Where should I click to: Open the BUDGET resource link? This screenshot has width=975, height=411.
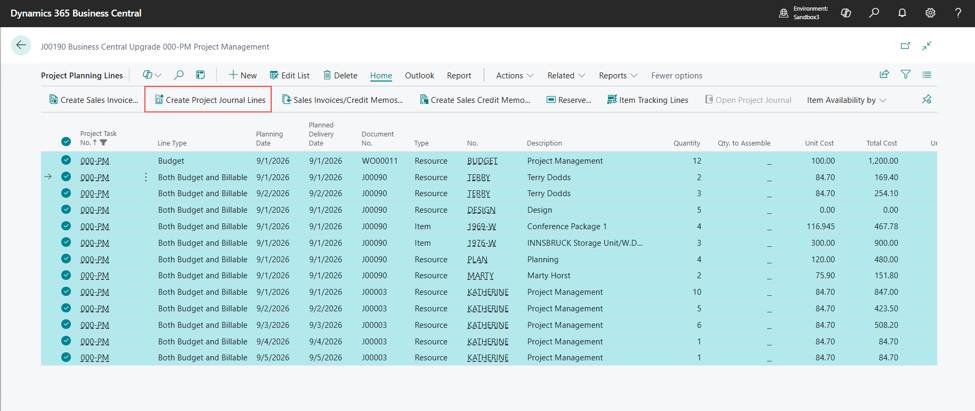[x=483, y=160]
